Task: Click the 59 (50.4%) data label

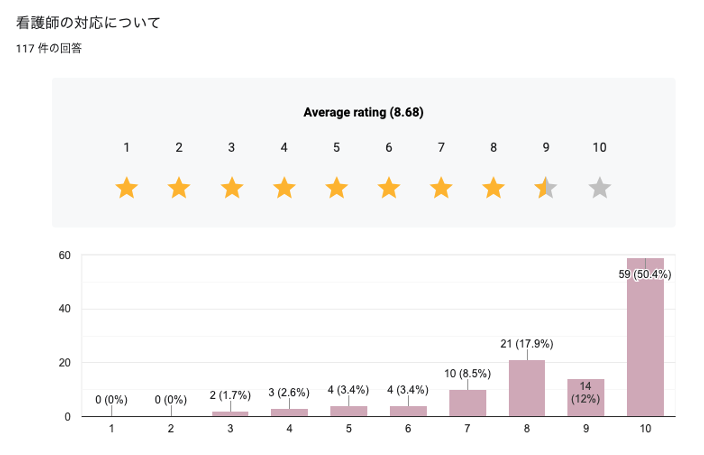Action: coord(645,274)
